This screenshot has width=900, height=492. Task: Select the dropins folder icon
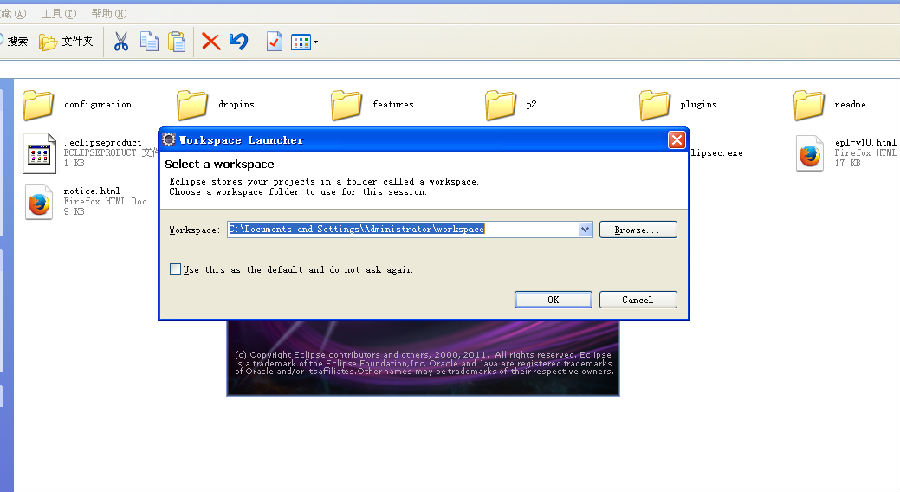click(192, 104)
